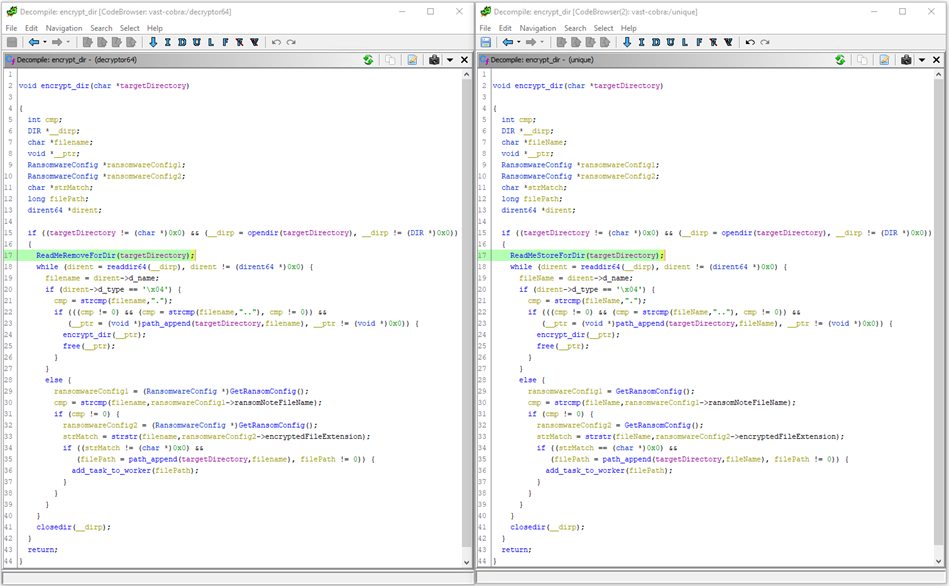The image size is (949, 586).
Task: Go back using the blue arrow in the decryptor64 window
Action: pos(33,42)
